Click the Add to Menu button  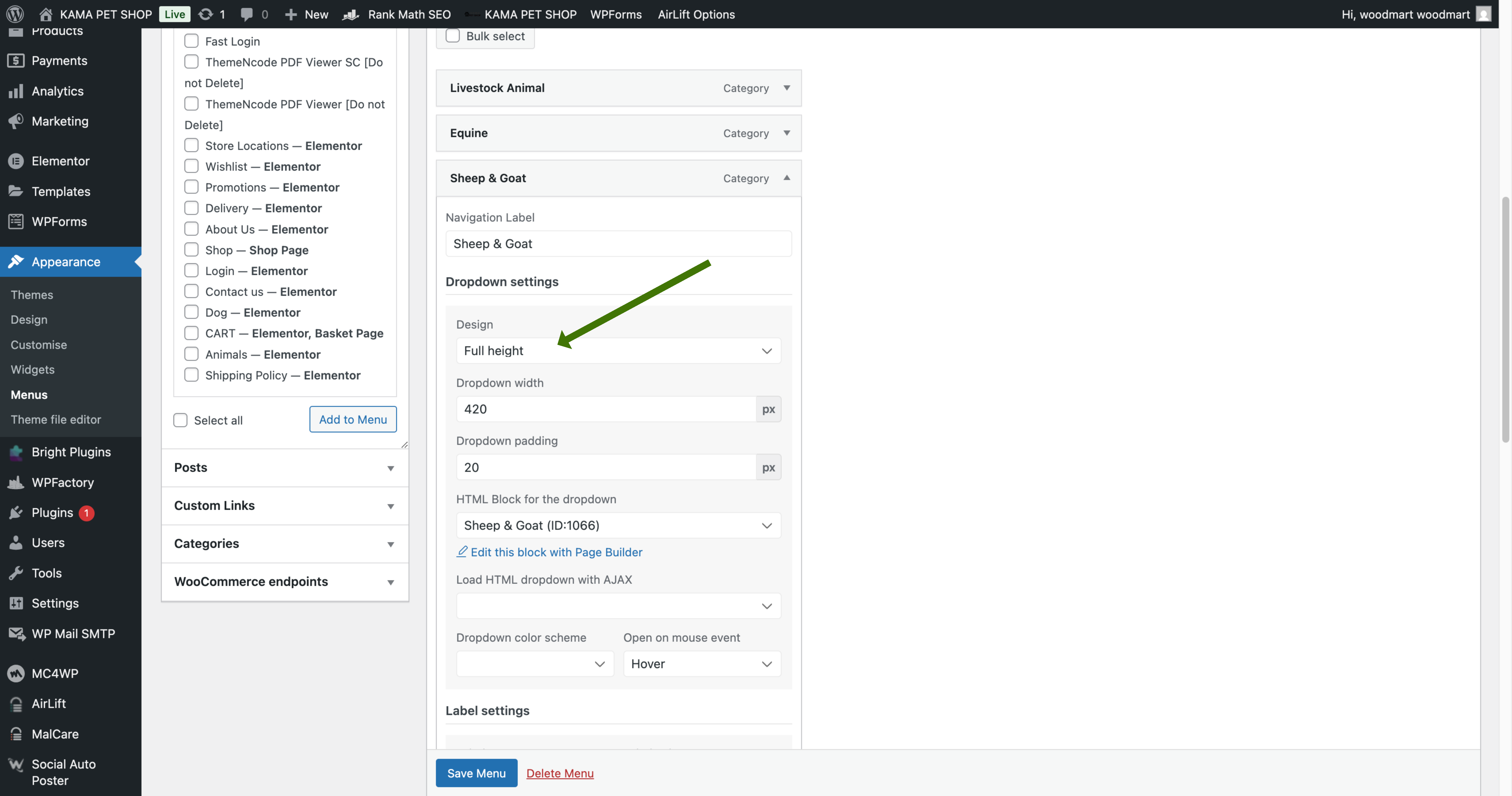pyautogui.click(x=353, y=419)
